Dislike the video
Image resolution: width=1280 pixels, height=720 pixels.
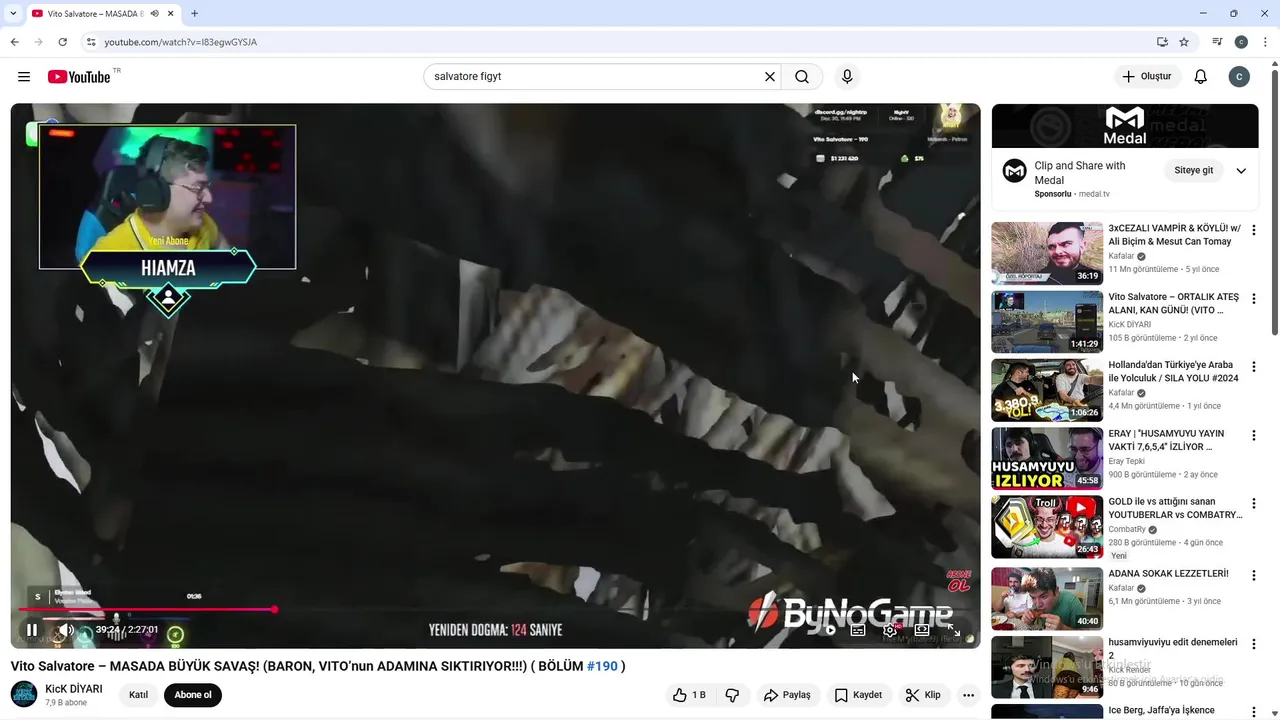coord(732,695)
